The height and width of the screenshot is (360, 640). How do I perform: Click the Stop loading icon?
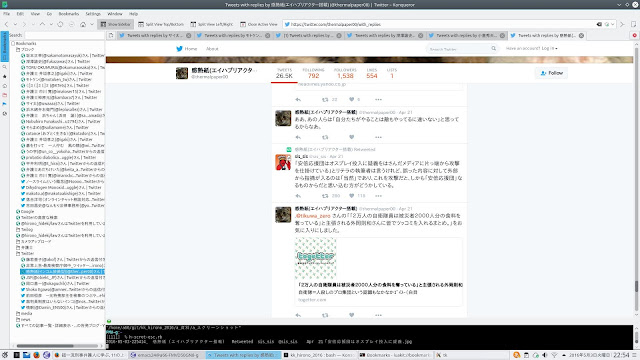(x=71, y=24)
